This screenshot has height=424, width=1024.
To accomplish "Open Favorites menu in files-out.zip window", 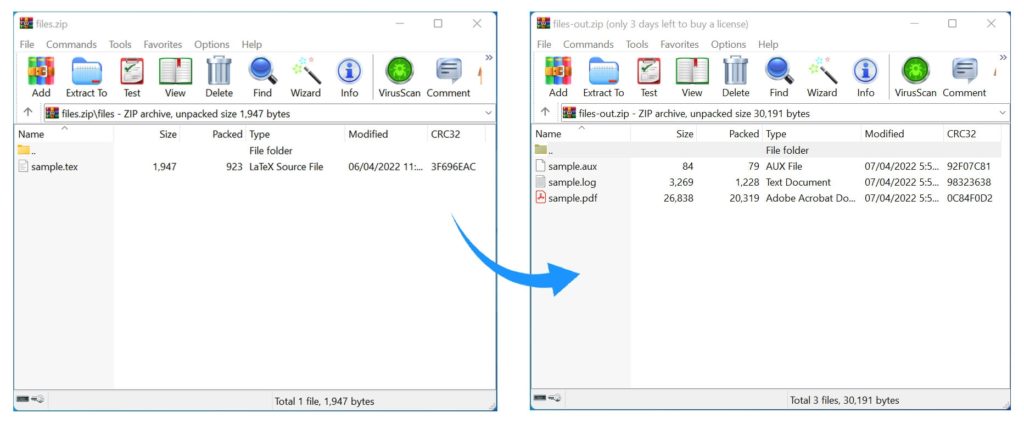I will pyautogui.click(x=679, y=44).
